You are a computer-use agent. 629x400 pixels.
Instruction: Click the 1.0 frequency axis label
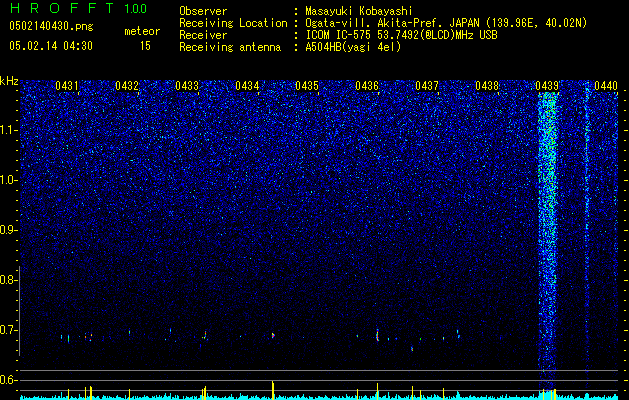click(8, 180)
